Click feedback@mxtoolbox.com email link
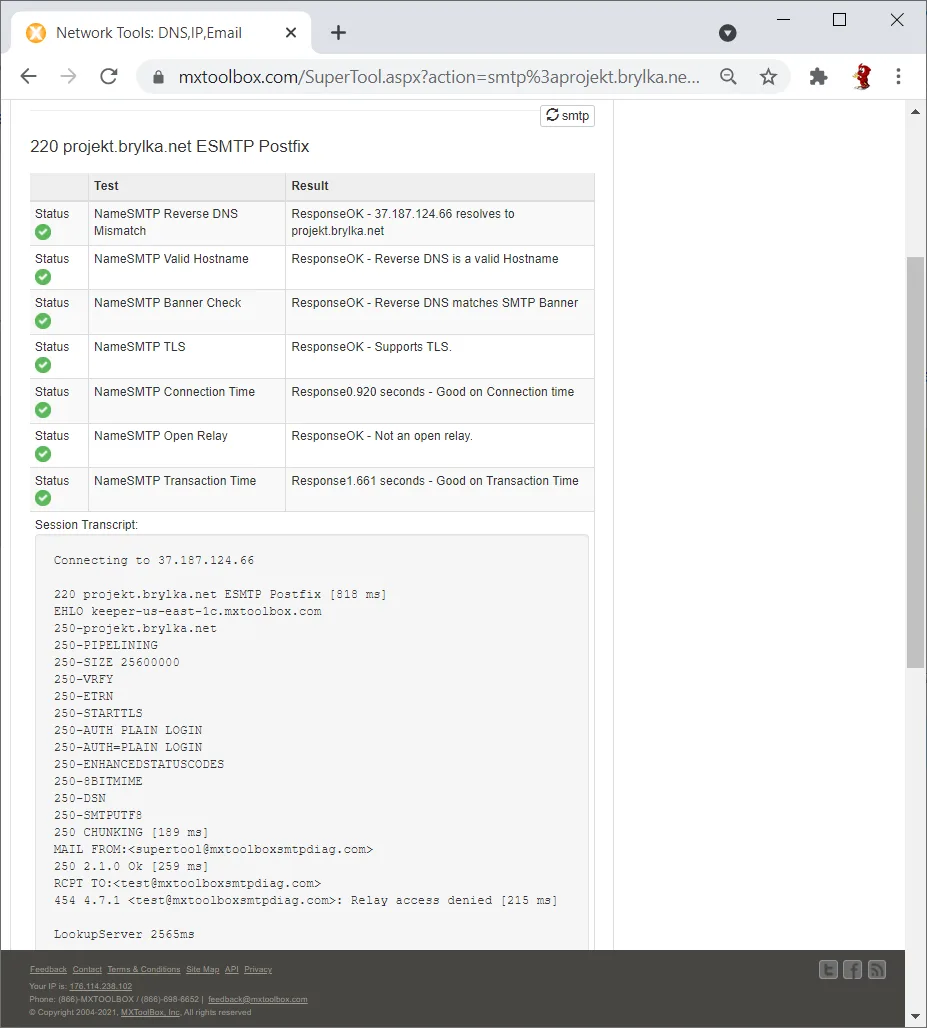Image resolution: width=927 pixels, height=1028 pixels. tap(258, 999)
